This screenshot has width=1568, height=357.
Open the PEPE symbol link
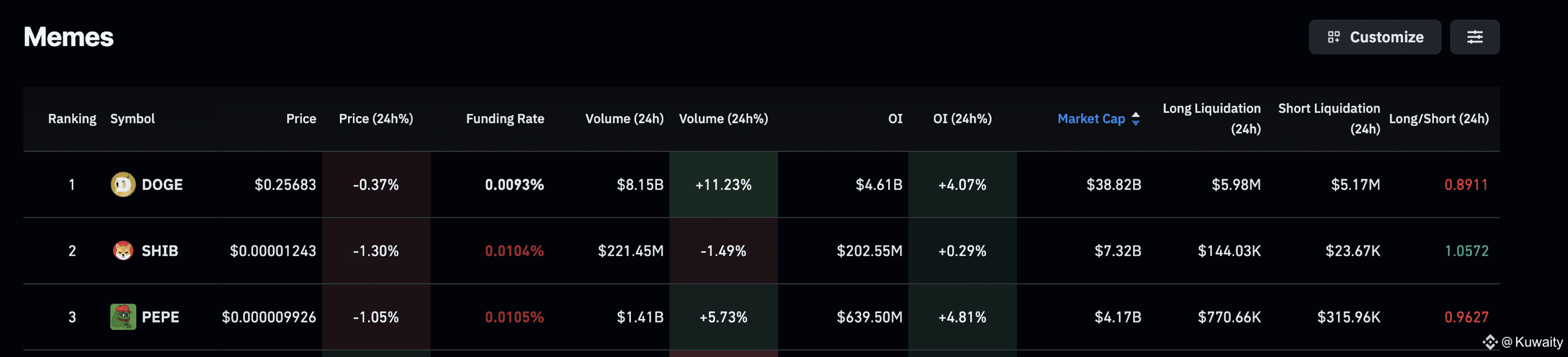(x=160, y=317)
